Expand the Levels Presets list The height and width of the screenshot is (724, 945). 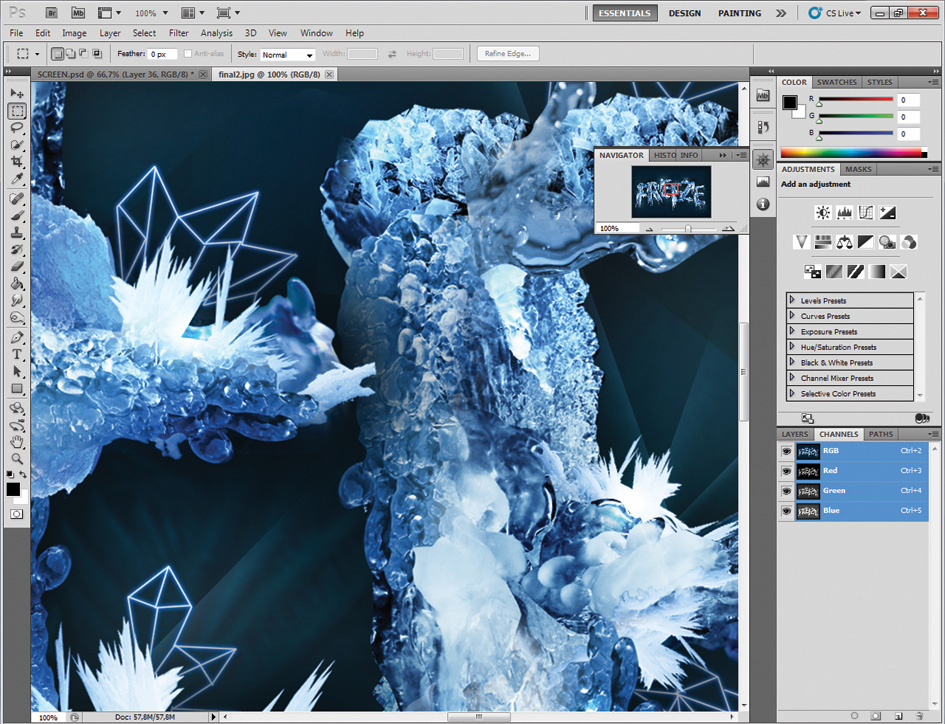pyautogui.click(x=793, y=300)
